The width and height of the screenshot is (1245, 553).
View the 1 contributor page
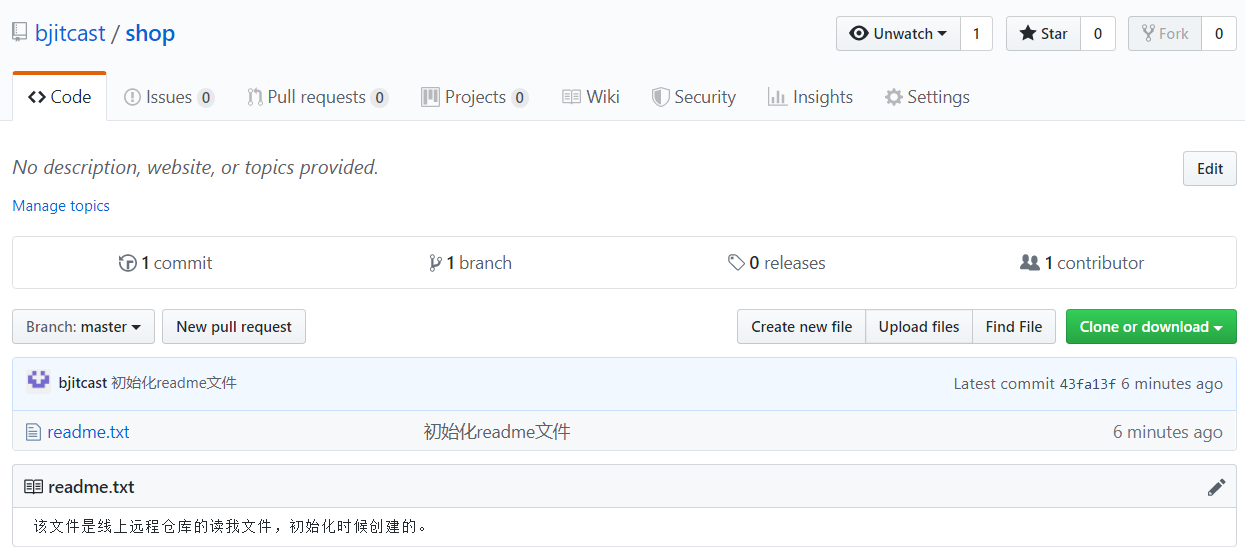tap(1082, 263)
